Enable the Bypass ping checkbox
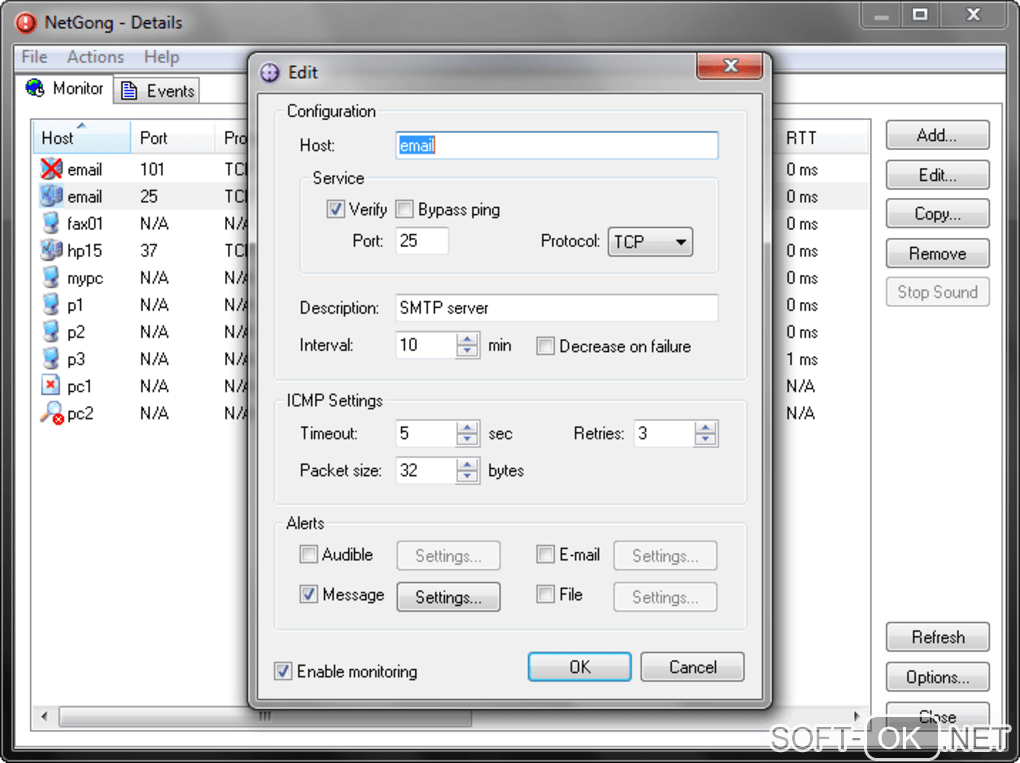The width and height of the screenshot is (1020, 763). [x=404, y=209]
